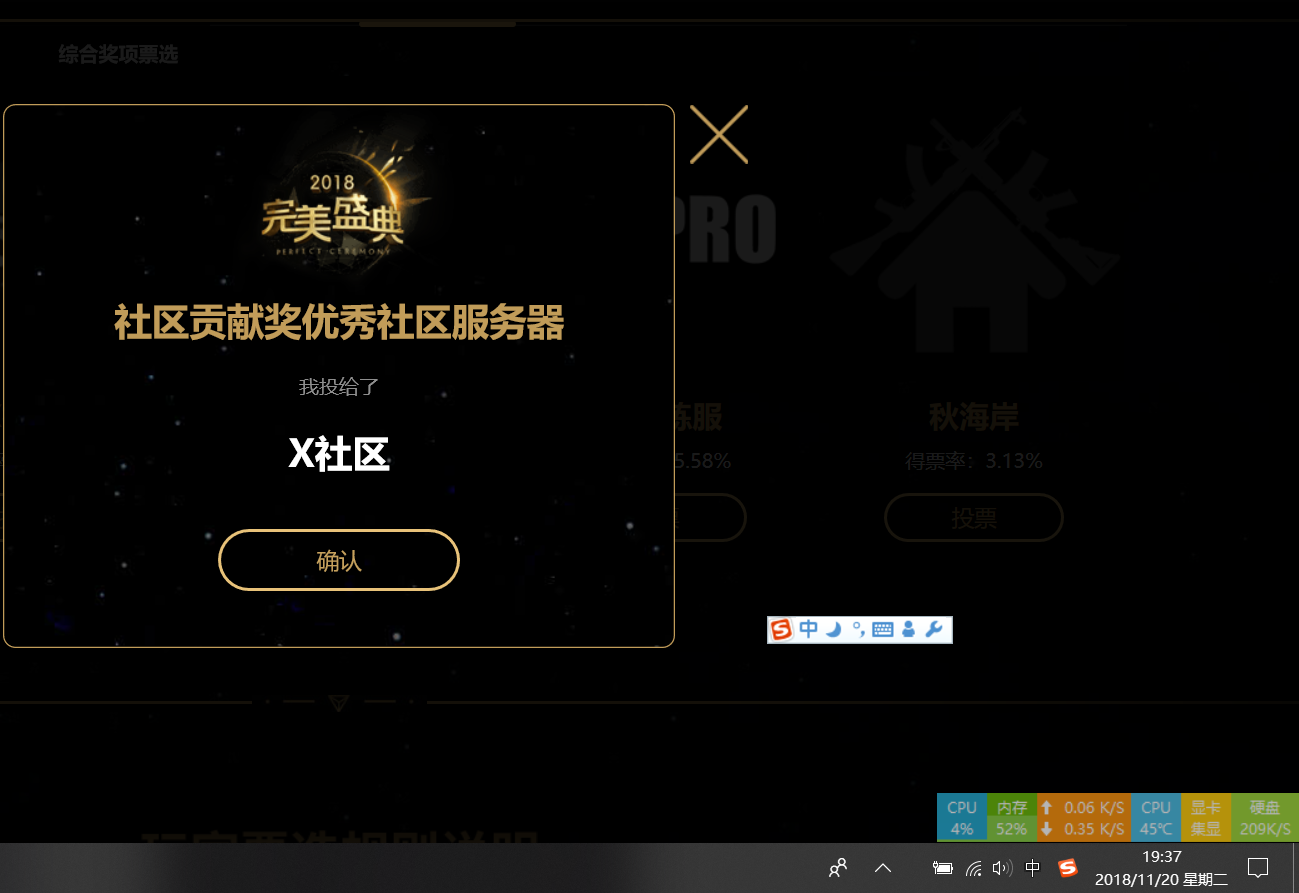Open the People icon in taskbar
The height and width of the screenshot is (893, 1299).
(x=838, y=868)
